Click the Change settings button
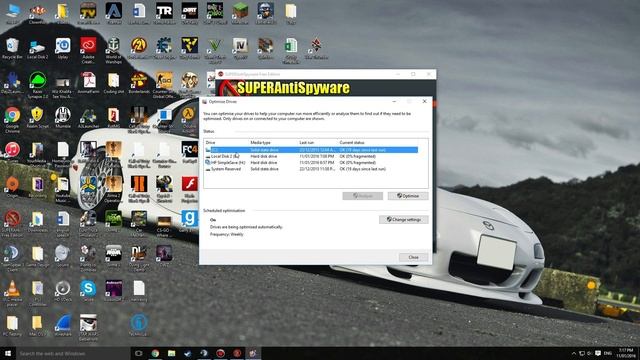640x360 pixels. [403, 220]
